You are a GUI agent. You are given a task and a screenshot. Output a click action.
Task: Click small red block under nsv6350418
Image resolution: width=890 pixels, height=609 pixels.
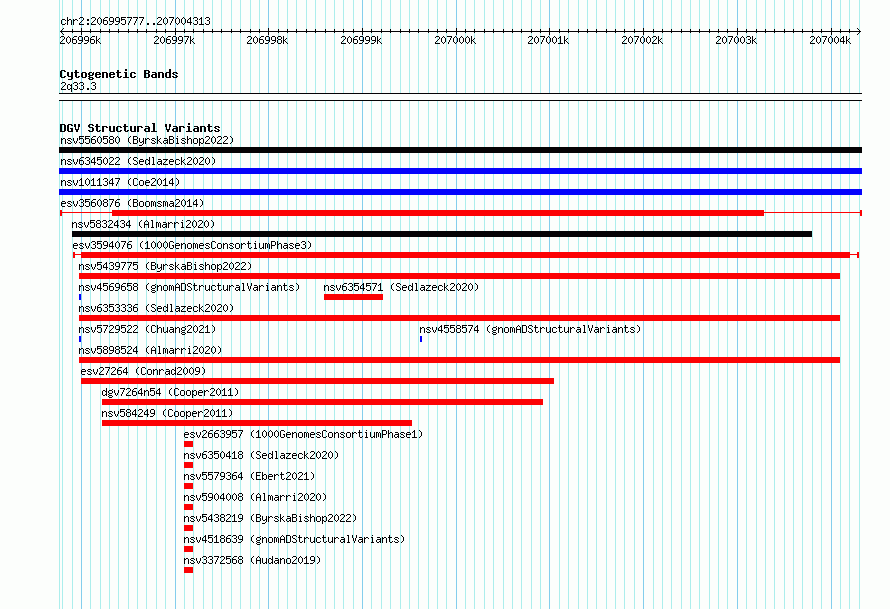coord(188,465)
